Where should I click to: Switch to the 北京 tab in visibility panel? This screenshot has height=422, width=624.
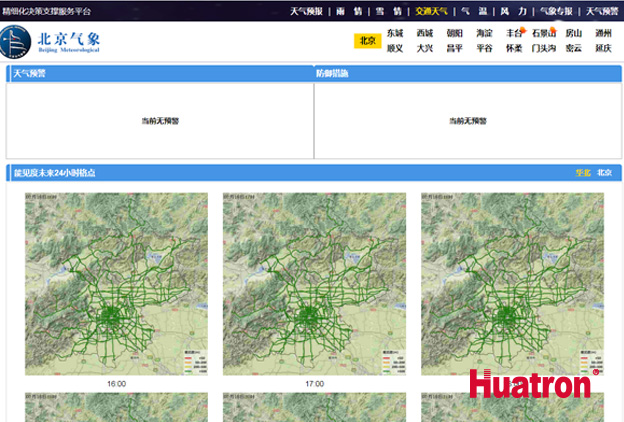tap(605, 173)
